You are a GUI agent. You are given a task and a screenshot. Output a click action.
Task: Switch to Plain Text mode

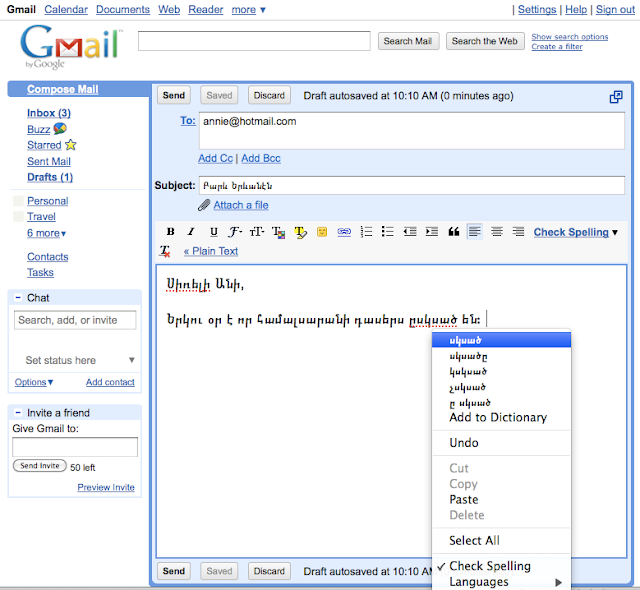tap(211, 251)
